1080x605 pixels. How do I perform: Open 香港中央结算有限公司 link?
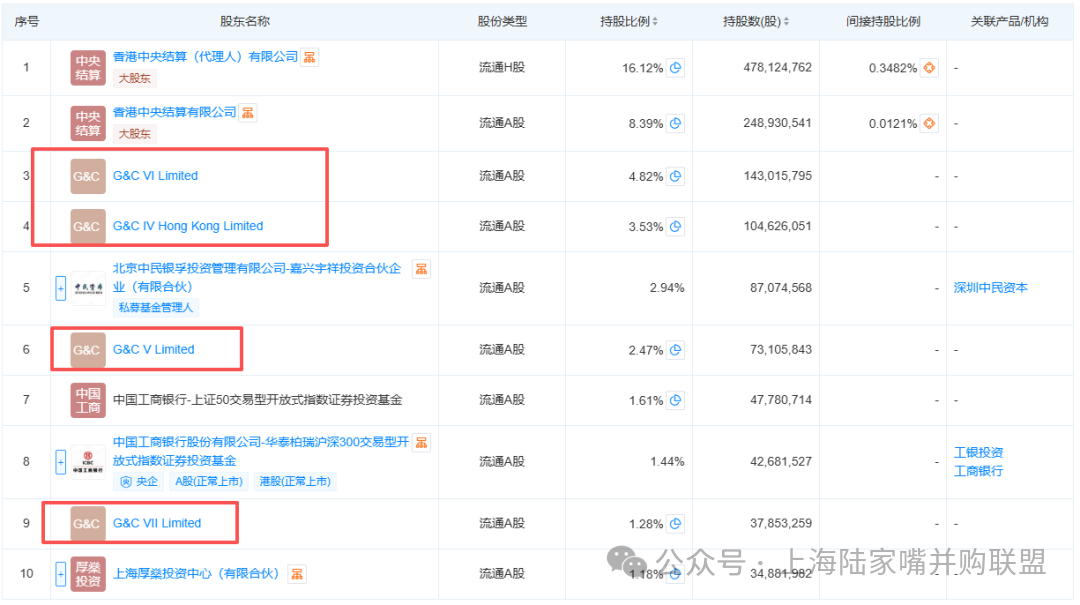[x=174, y=112]
